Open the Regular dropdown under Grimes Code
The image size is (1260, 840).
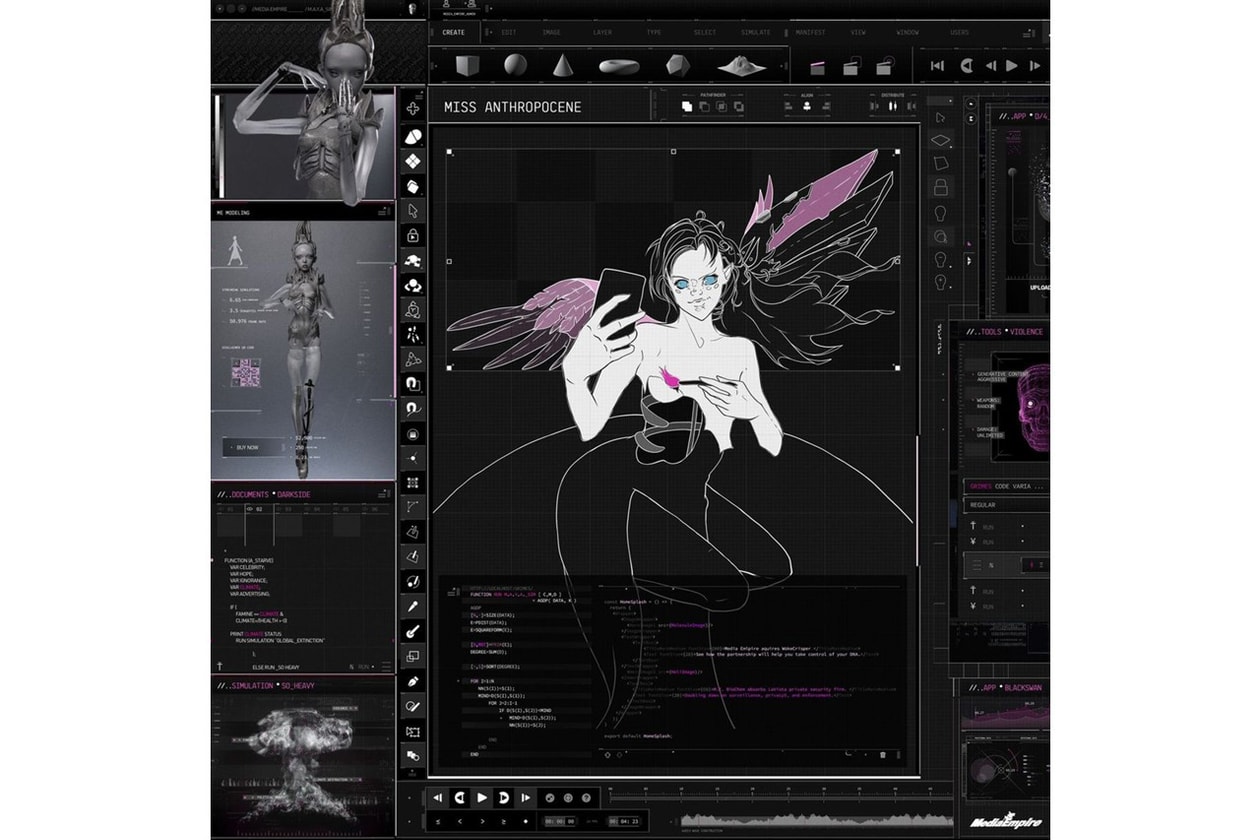coord(1005,505)
